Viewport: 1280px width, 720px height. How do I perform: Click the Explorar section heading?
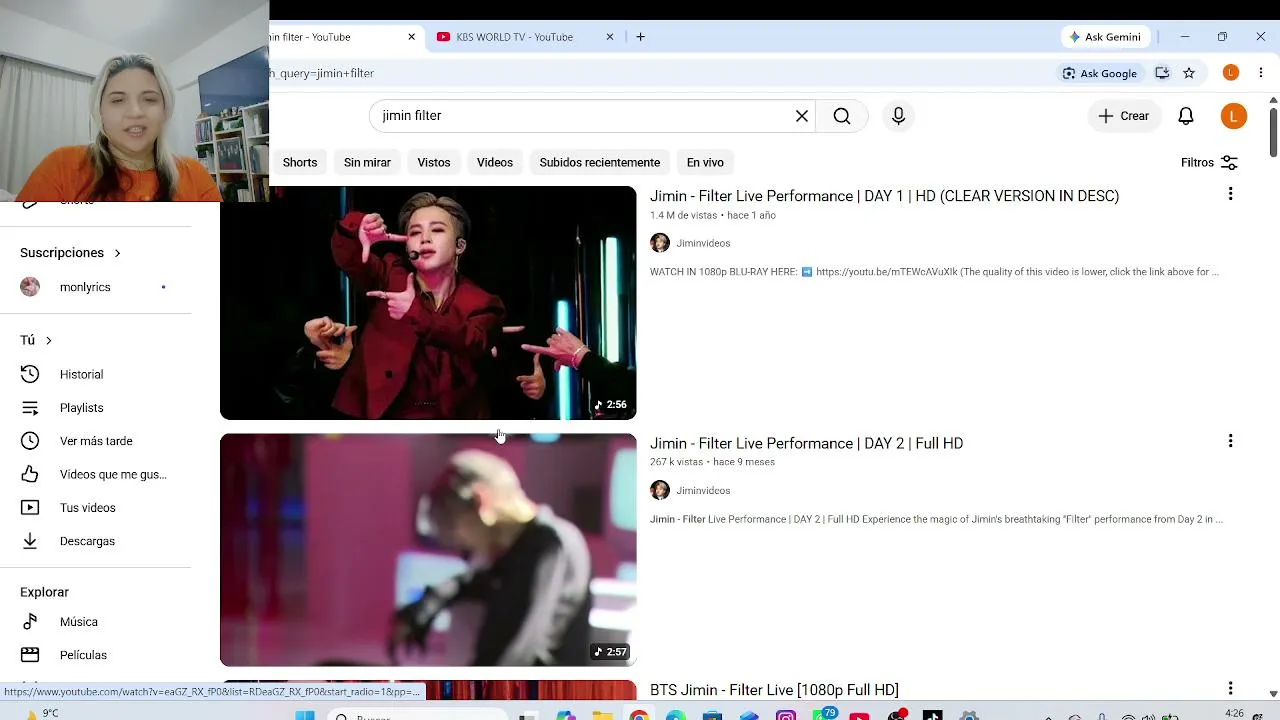[x=44, y=592]
